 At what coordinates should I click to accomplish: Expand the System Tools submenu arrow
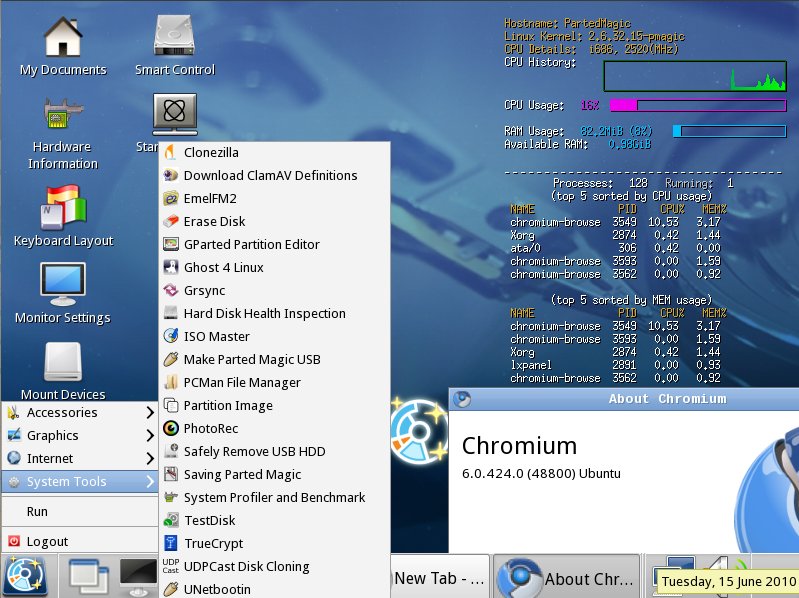(150, 481)
